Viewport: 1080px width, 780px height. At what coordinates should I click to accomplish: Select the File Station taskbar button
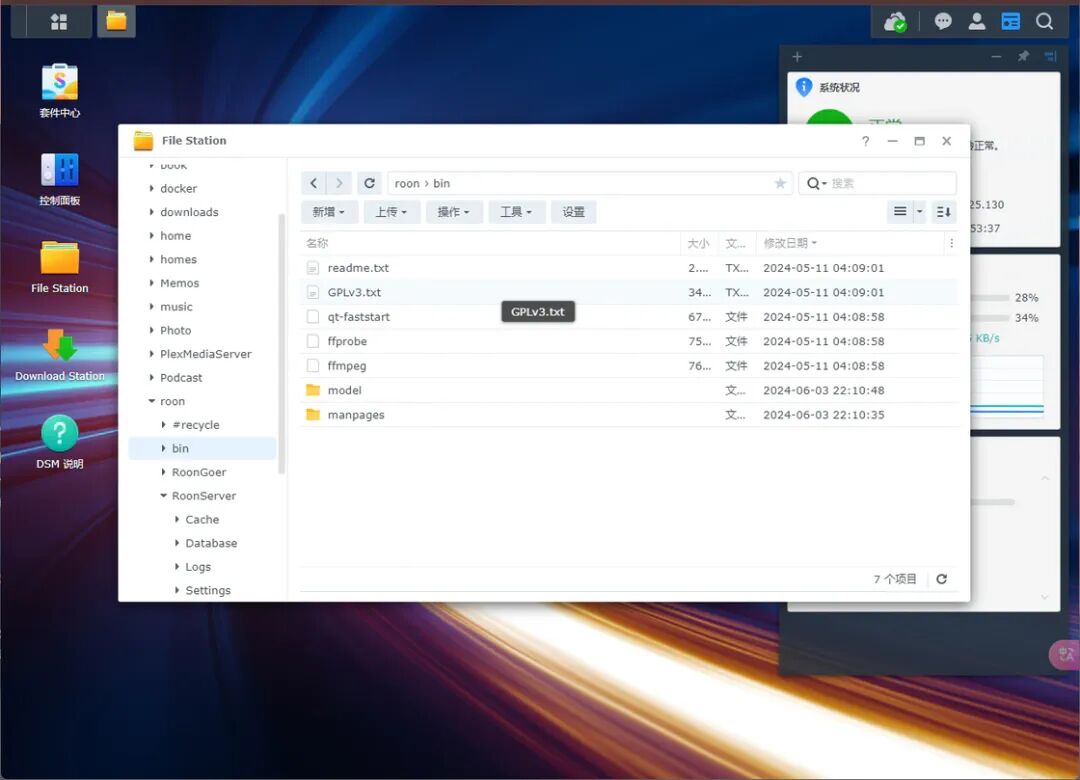pyautogui.click(x=116, y=22)
